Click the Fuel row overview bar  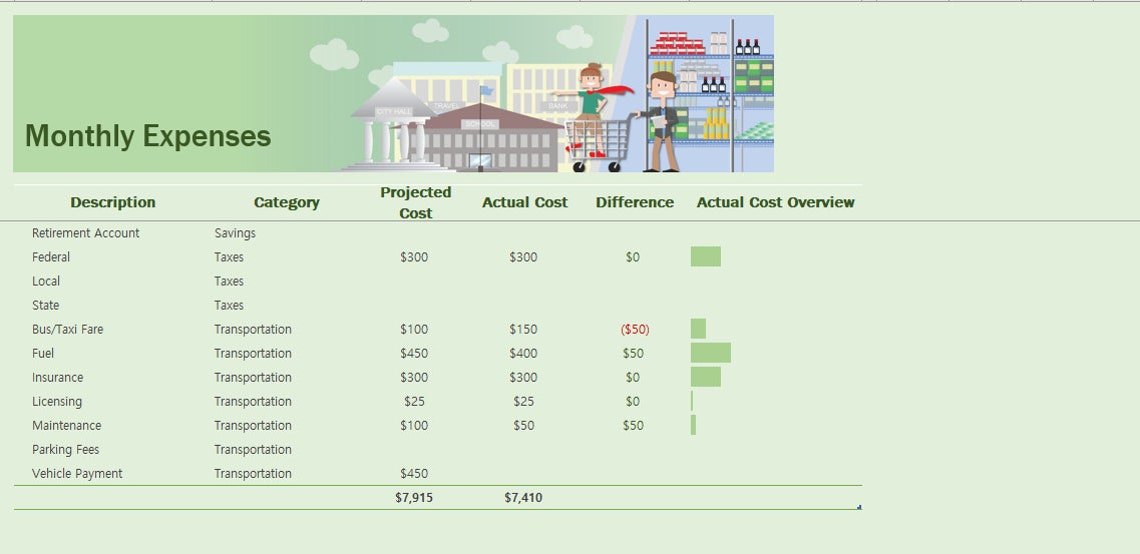pos(710,353)
